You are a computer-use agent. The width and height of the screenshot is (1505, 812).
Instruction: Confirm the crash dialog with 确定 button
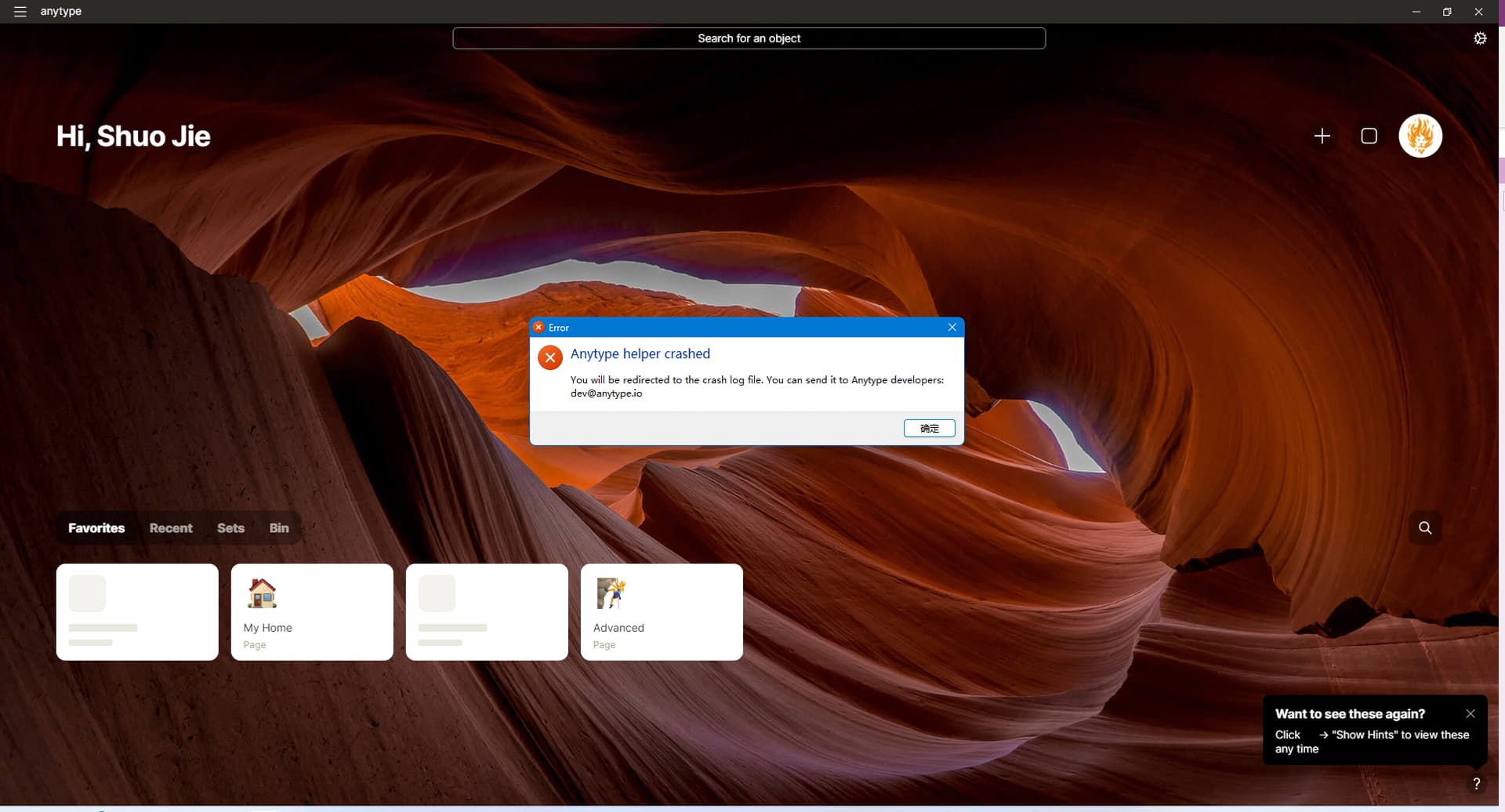(x=929, y=429)
